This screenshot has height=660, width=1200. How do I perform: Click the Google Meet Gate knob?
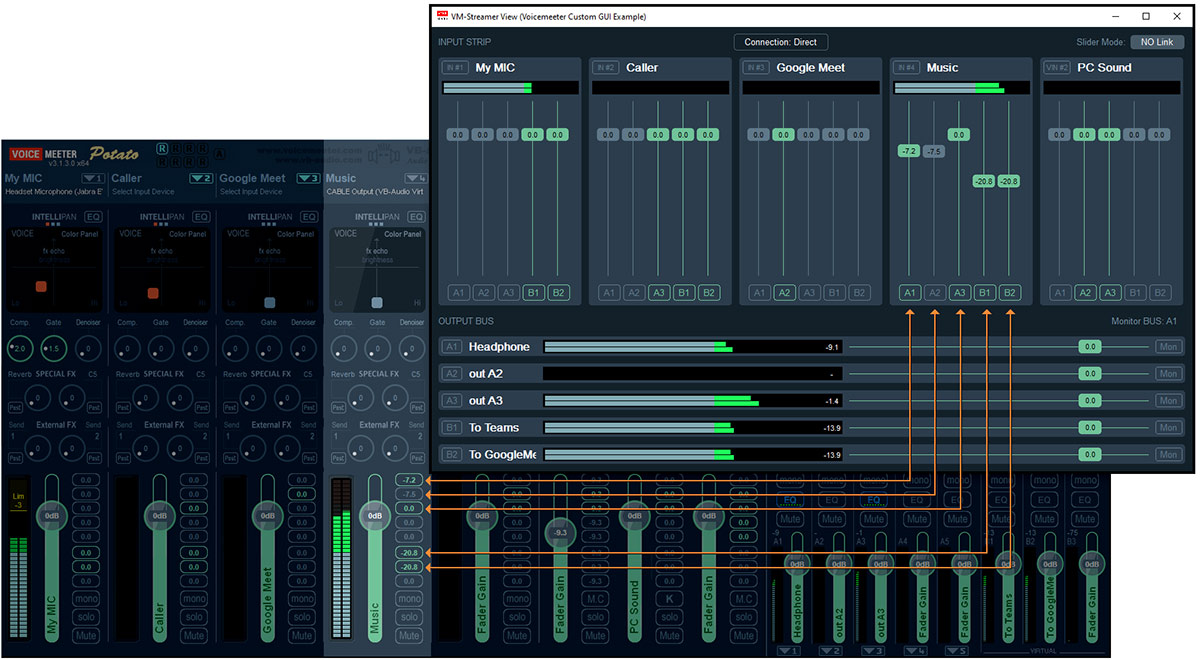tap(269, 348)
